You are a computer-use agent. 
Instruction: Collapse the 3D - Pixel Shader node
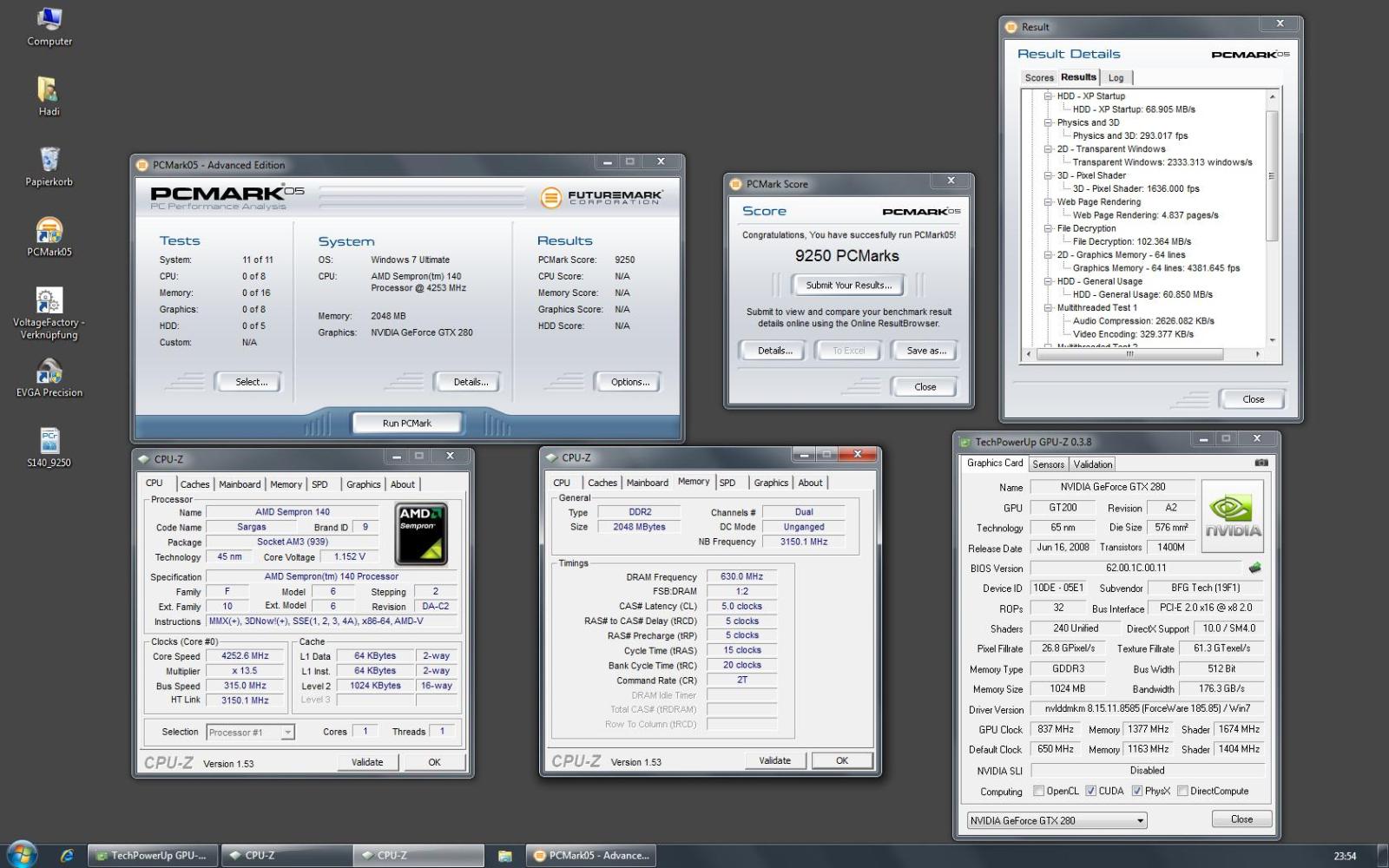[x=1049, y=175]
